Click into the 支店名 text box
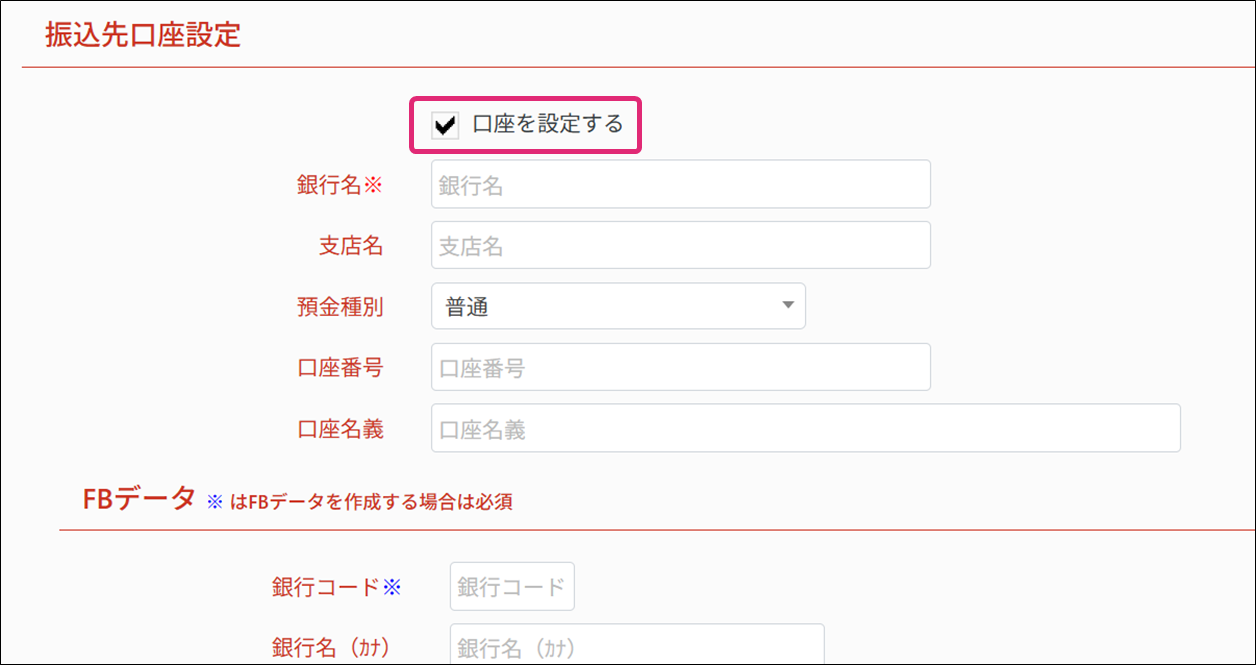Viewport: 1256px width, 665px height. click(680, 246)
